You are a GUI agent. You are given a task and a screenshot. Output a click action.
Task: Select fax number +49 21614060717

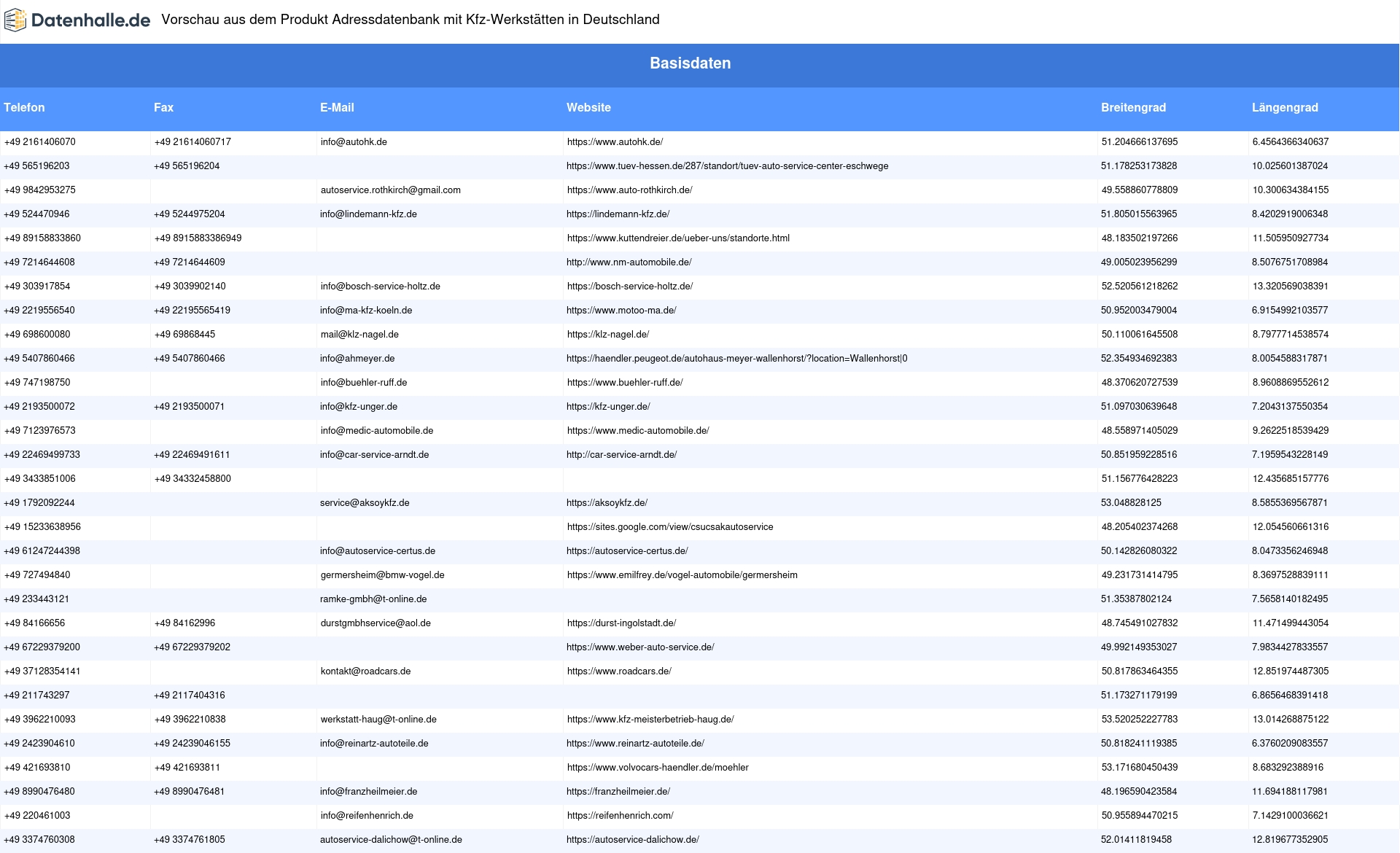(x=192, y=142)
